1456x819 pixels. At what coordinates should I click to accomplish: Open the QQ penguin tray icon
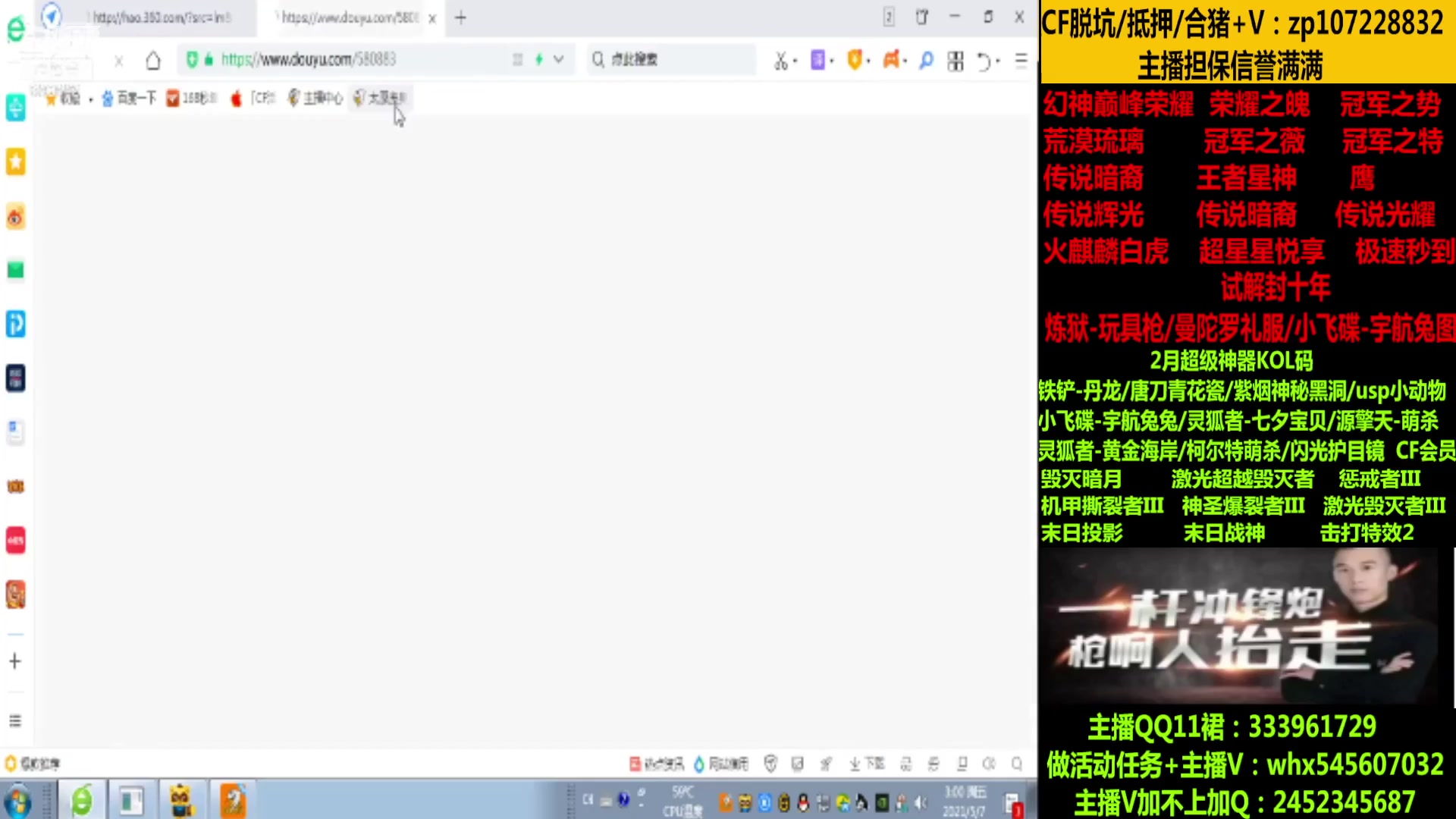803,802
